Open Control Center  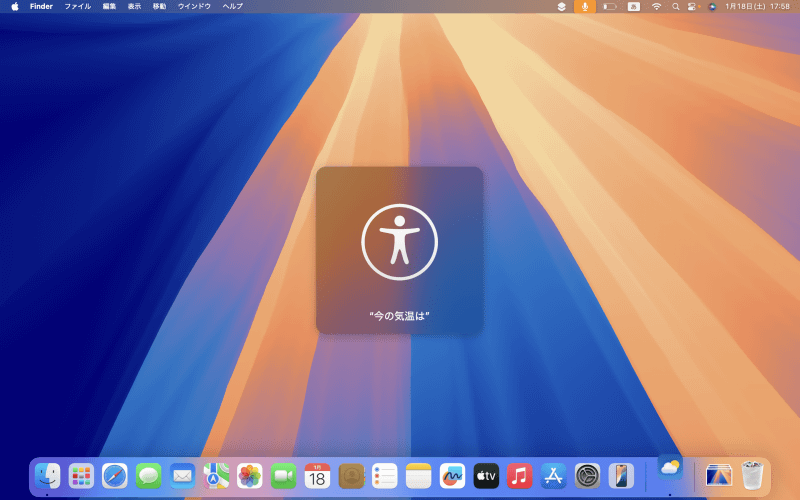(693, 7)
